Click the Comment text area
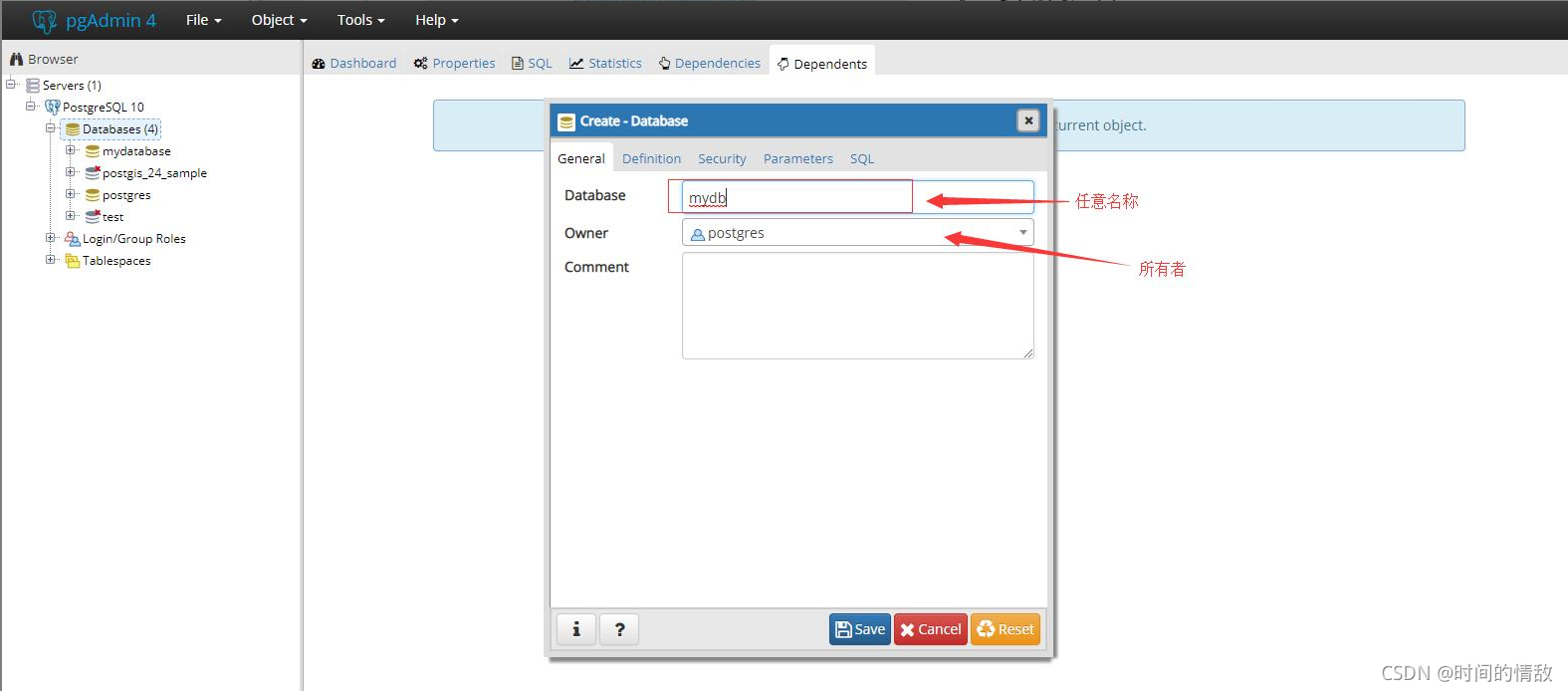The height and width of the screenshot is (691, 1568). coord(857,306)
